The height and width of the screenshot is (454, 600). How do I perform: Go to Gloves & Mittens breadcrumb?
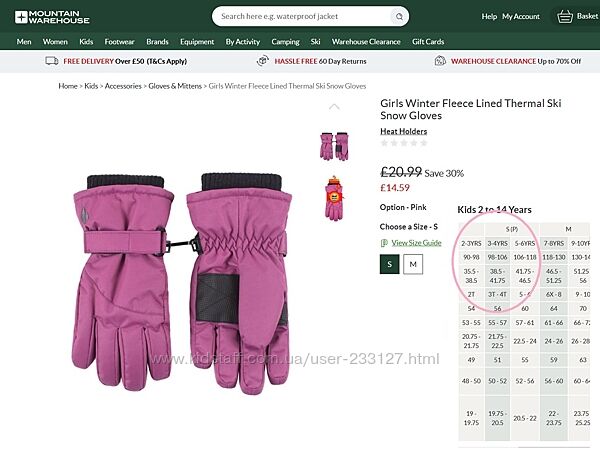tap(175, 86)
